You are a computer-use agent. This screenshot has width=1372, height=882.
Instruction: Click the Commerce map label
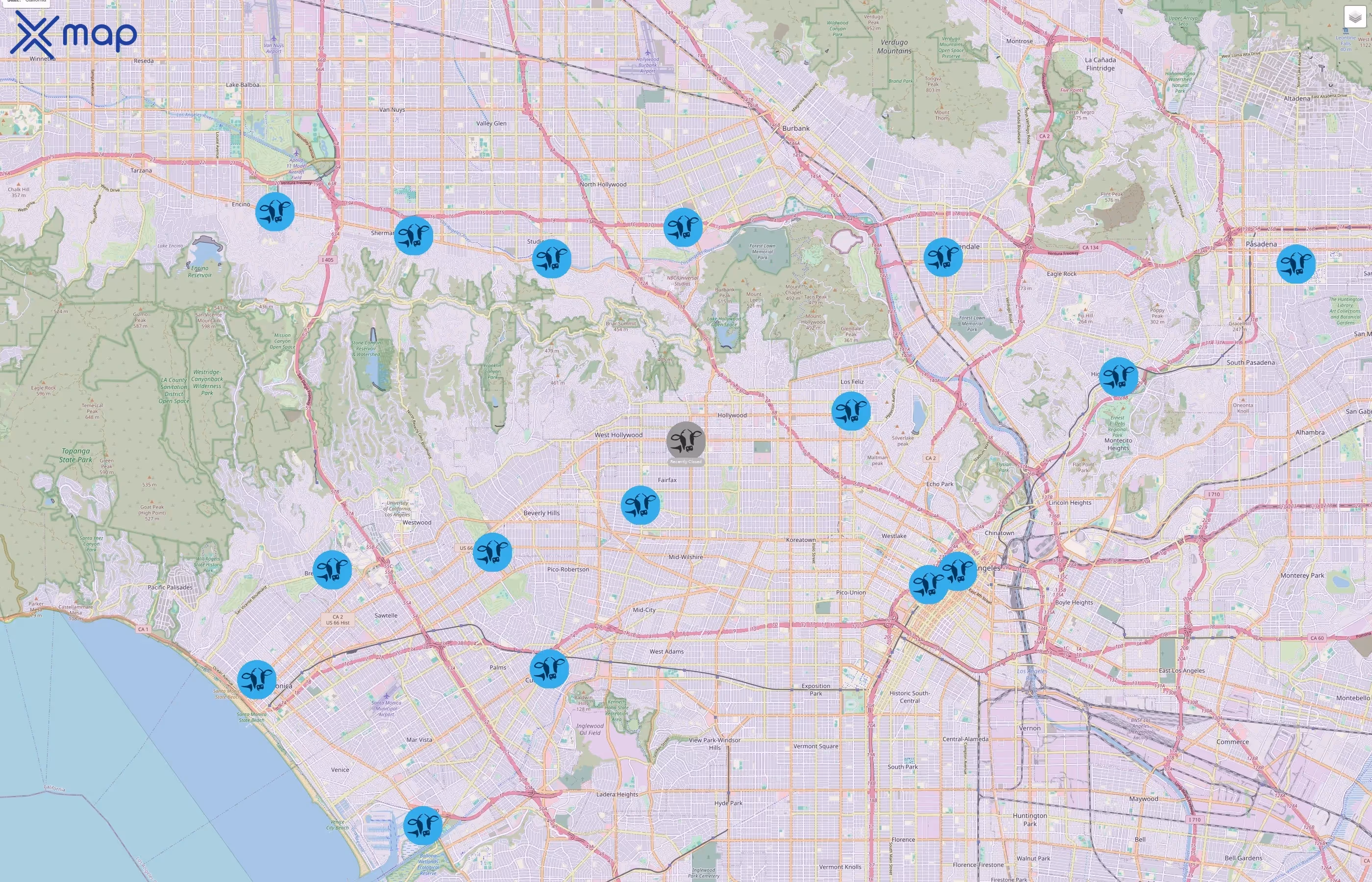point(1232,742)
